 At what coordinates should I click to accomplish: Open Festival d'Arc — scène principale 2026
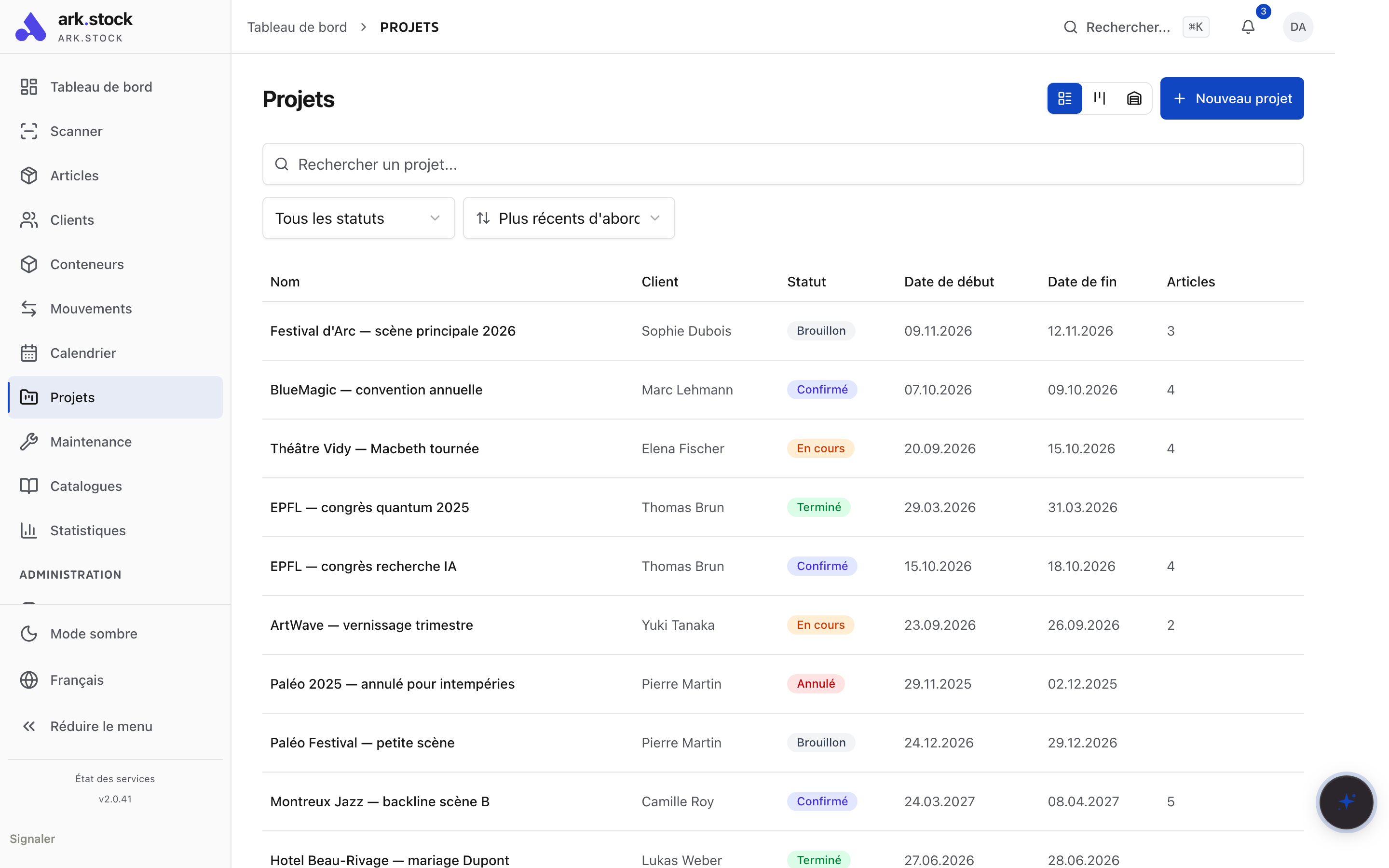point(783,331)
